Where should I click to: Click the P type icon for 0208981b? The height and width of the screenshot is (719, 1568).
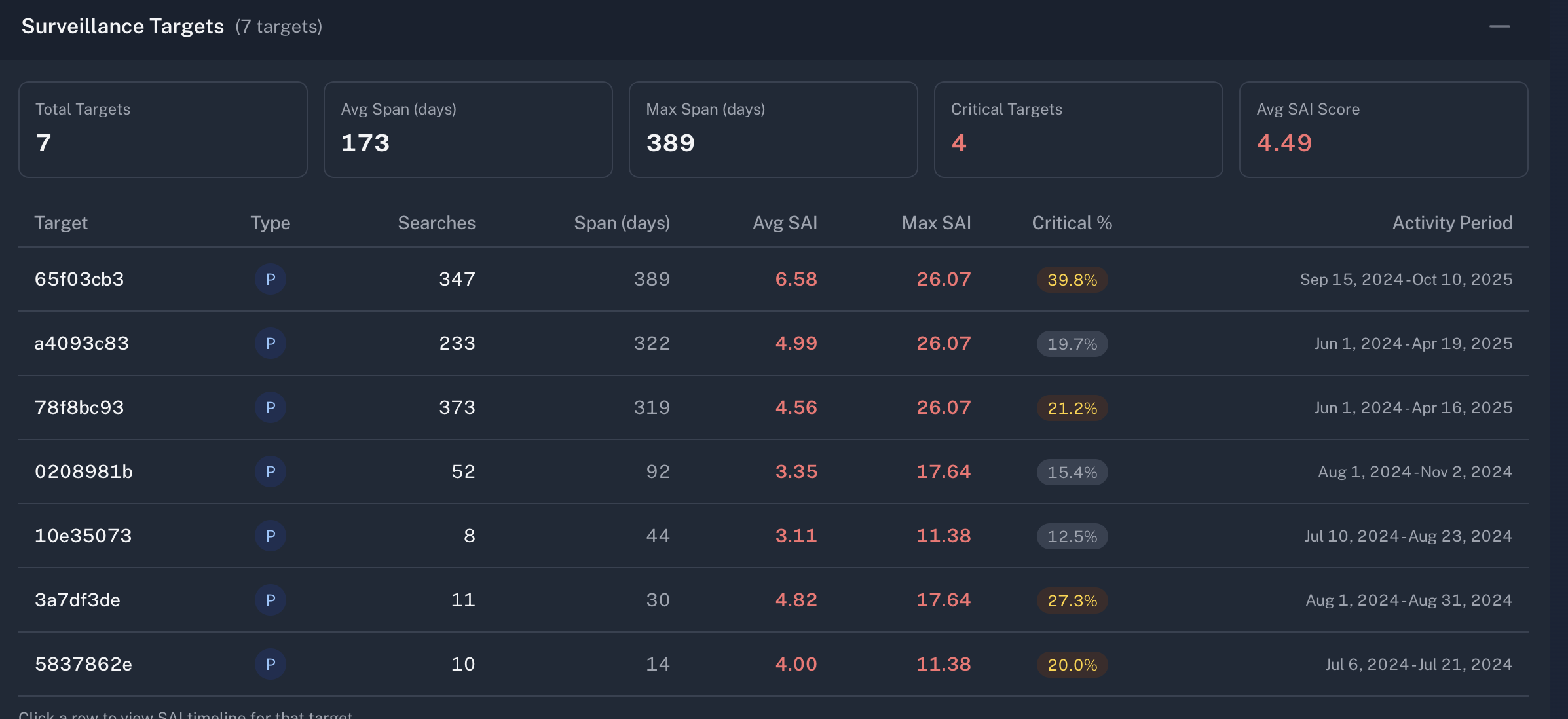coord(270,472)
